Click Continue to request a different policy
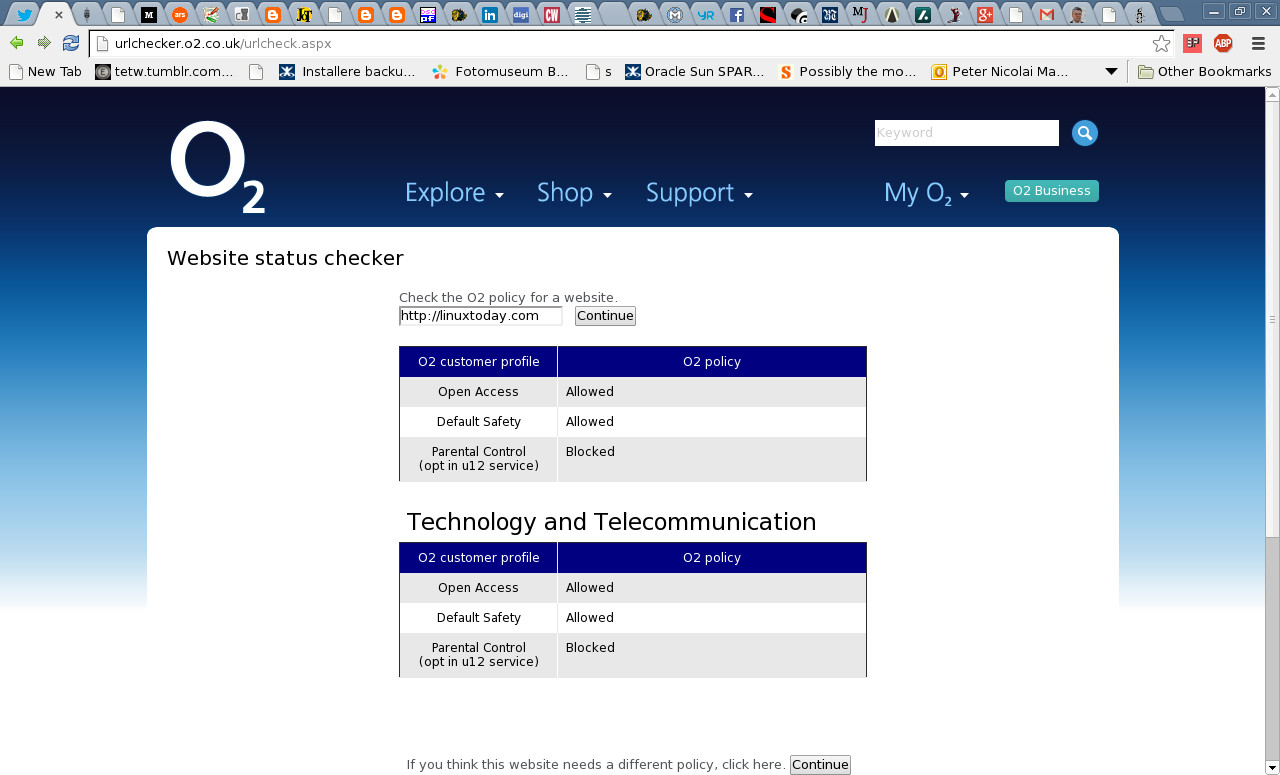Viewport: 1280px width, 775px height. coord(820,765)
